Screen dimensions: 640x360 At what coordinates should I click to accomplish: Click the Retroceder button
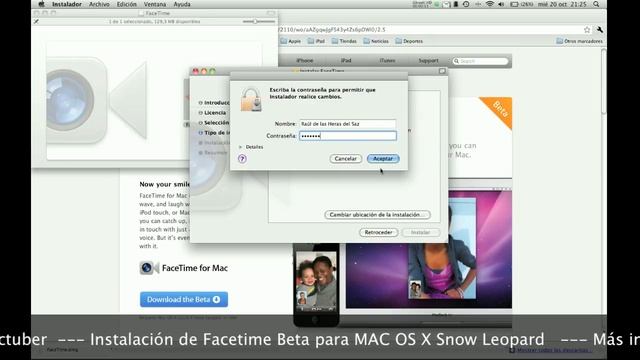tap(378, 232)
